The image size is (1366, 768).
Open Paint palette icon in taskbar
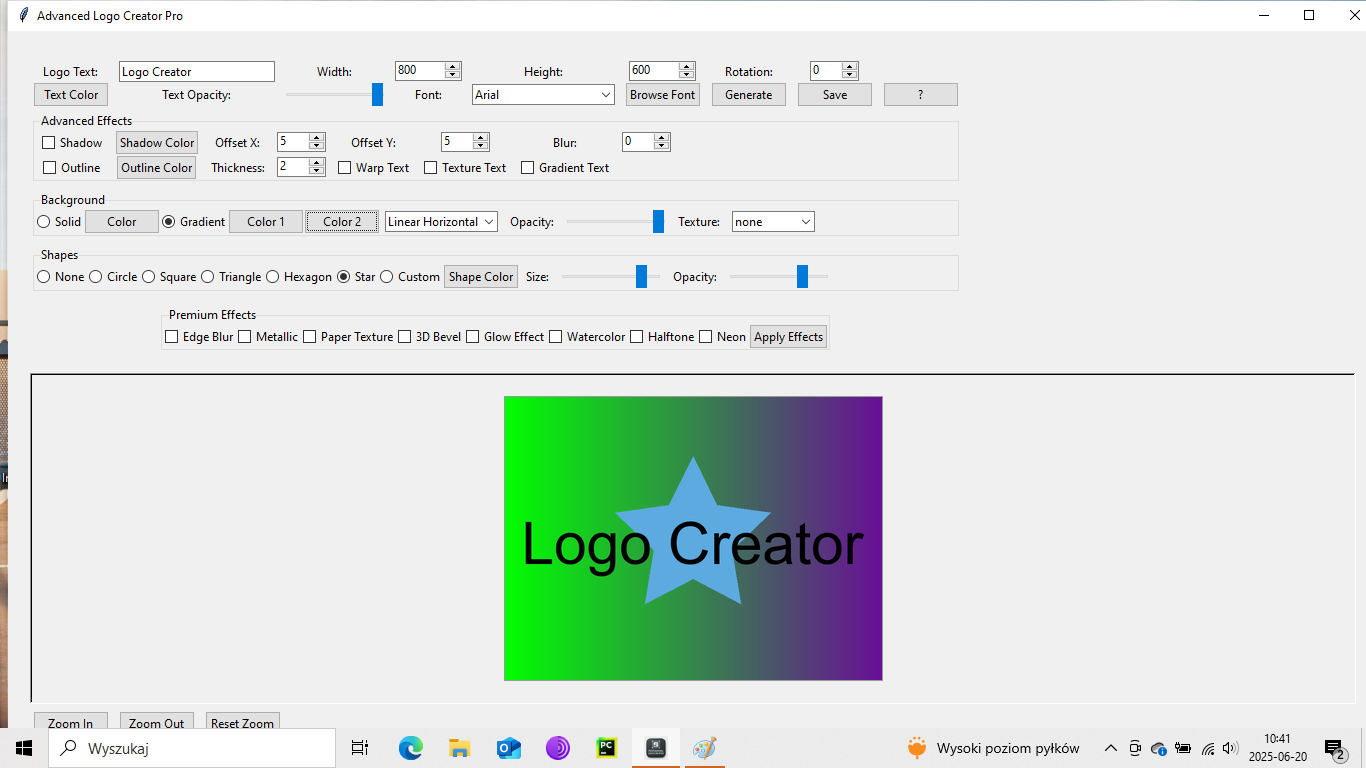click(705, 748)
